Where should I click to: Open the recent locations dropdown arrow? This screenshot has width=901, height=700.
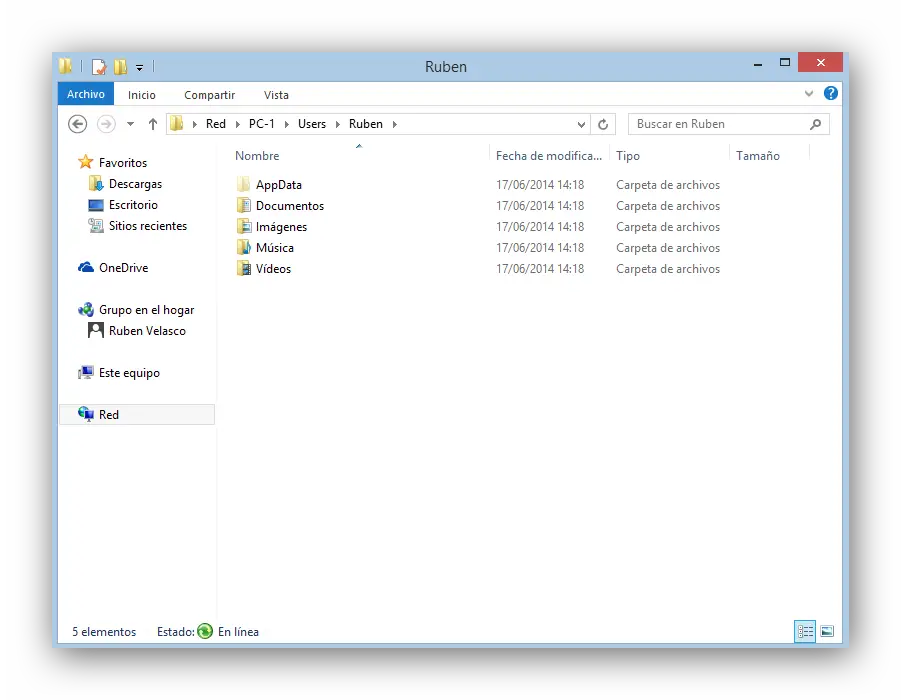130,124
